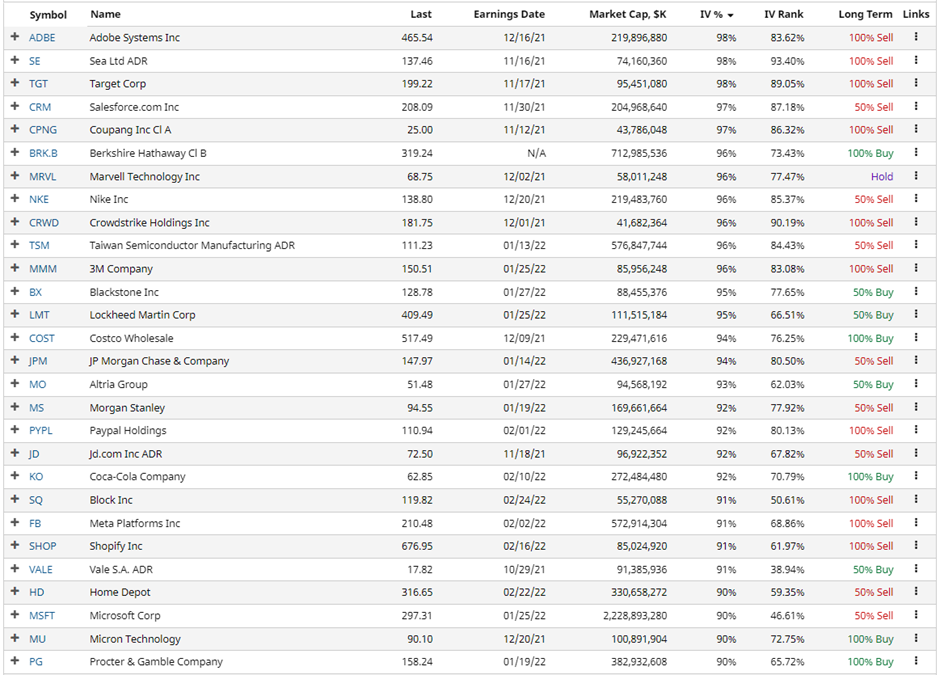Open the Links ellipsis for JP Morgan row
Image resolution: width=940 pixels, height=675 pixels.
[x=916, y=361]
